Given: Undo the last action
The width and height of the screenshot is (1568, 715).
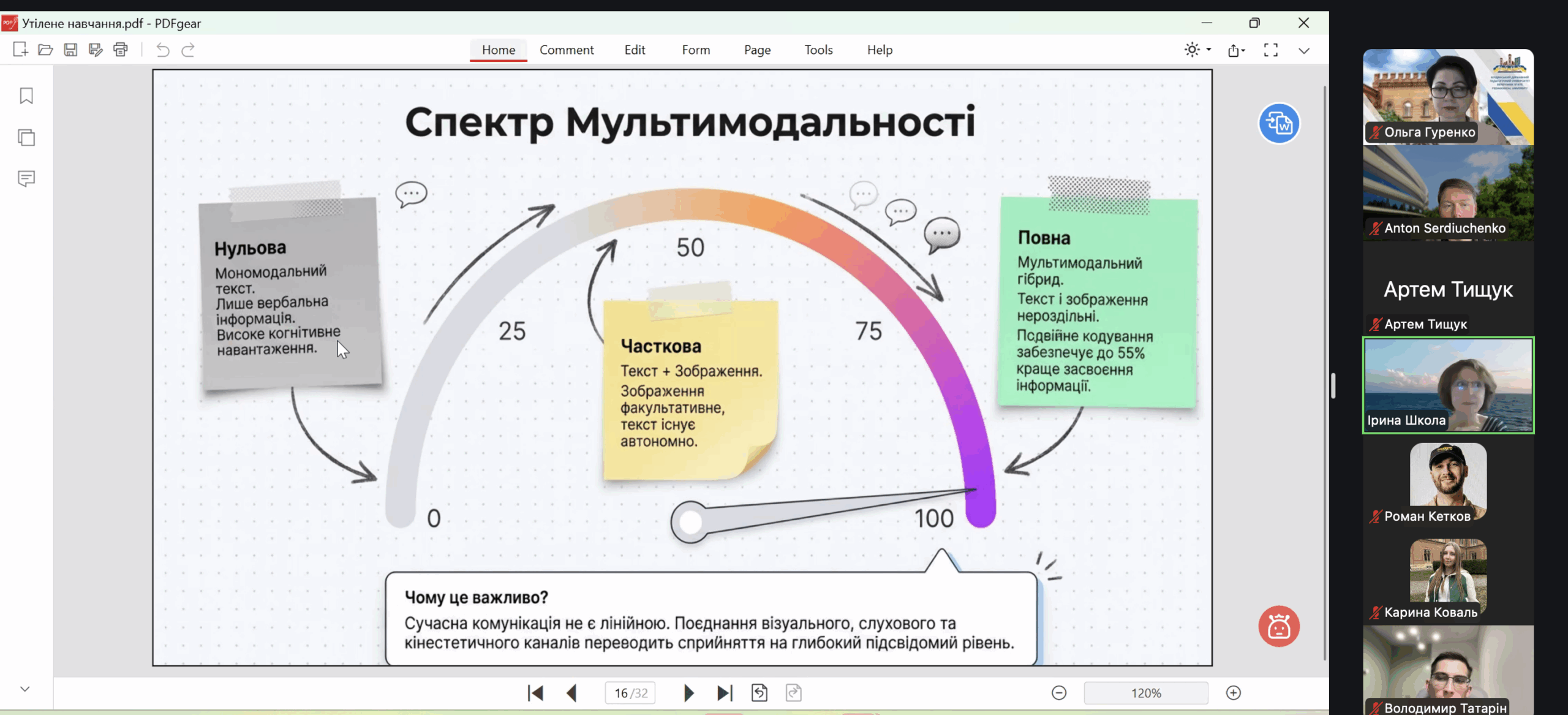Looking at the screenshot, I should coord(162,50).
